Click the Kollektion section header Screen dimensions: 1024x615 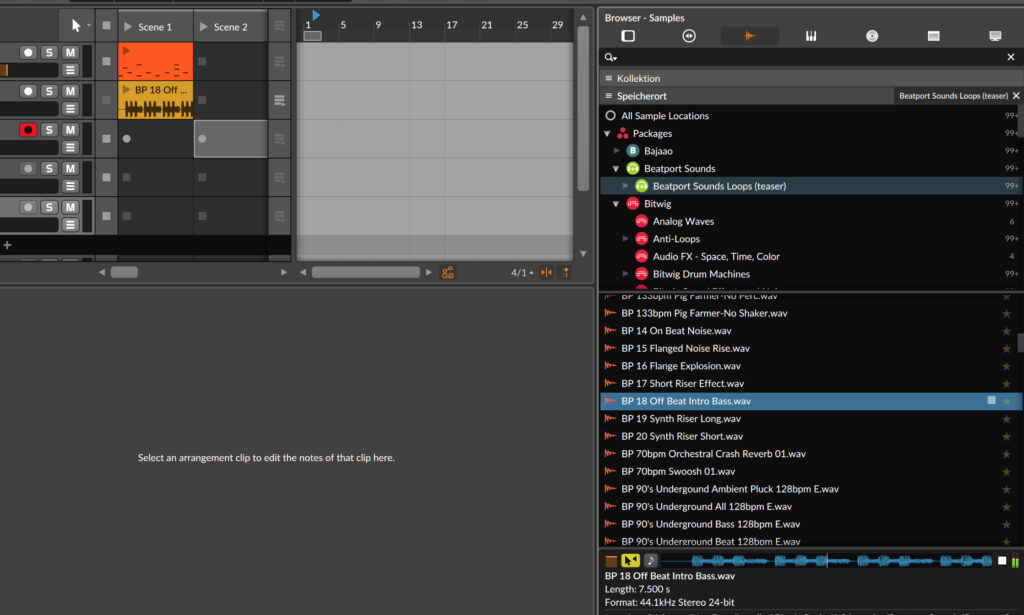coord(810,78)
